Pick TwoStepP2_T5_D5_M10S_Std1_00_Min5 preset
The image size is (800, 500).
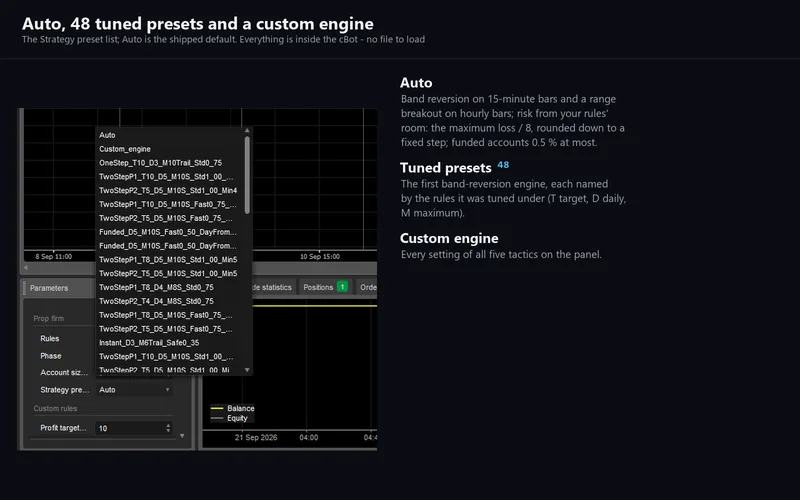[x=170, y=273]
